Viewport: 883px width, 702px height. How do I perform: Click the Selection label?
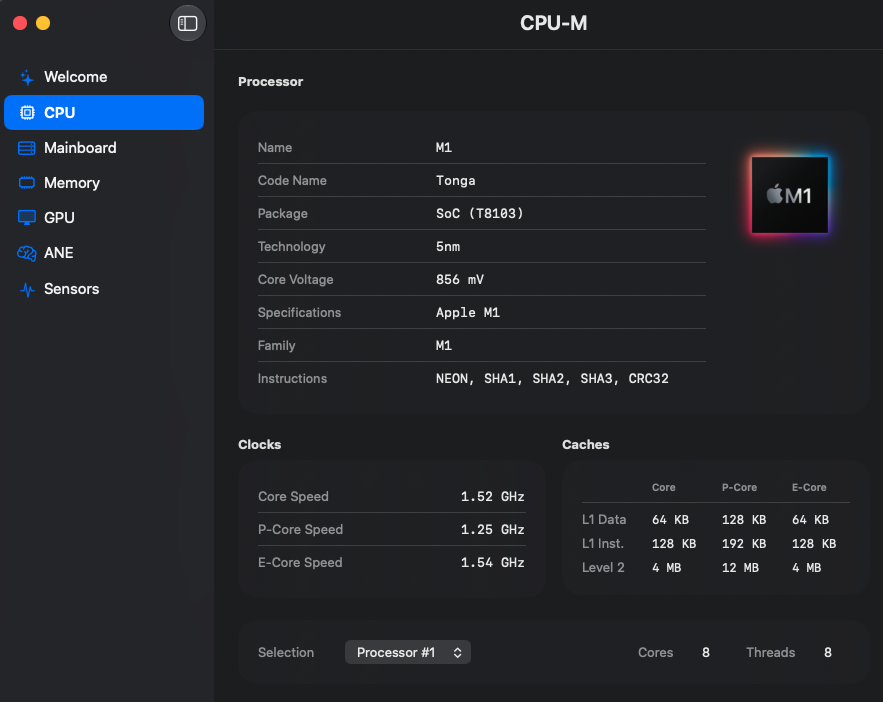(x=286, y=652)
